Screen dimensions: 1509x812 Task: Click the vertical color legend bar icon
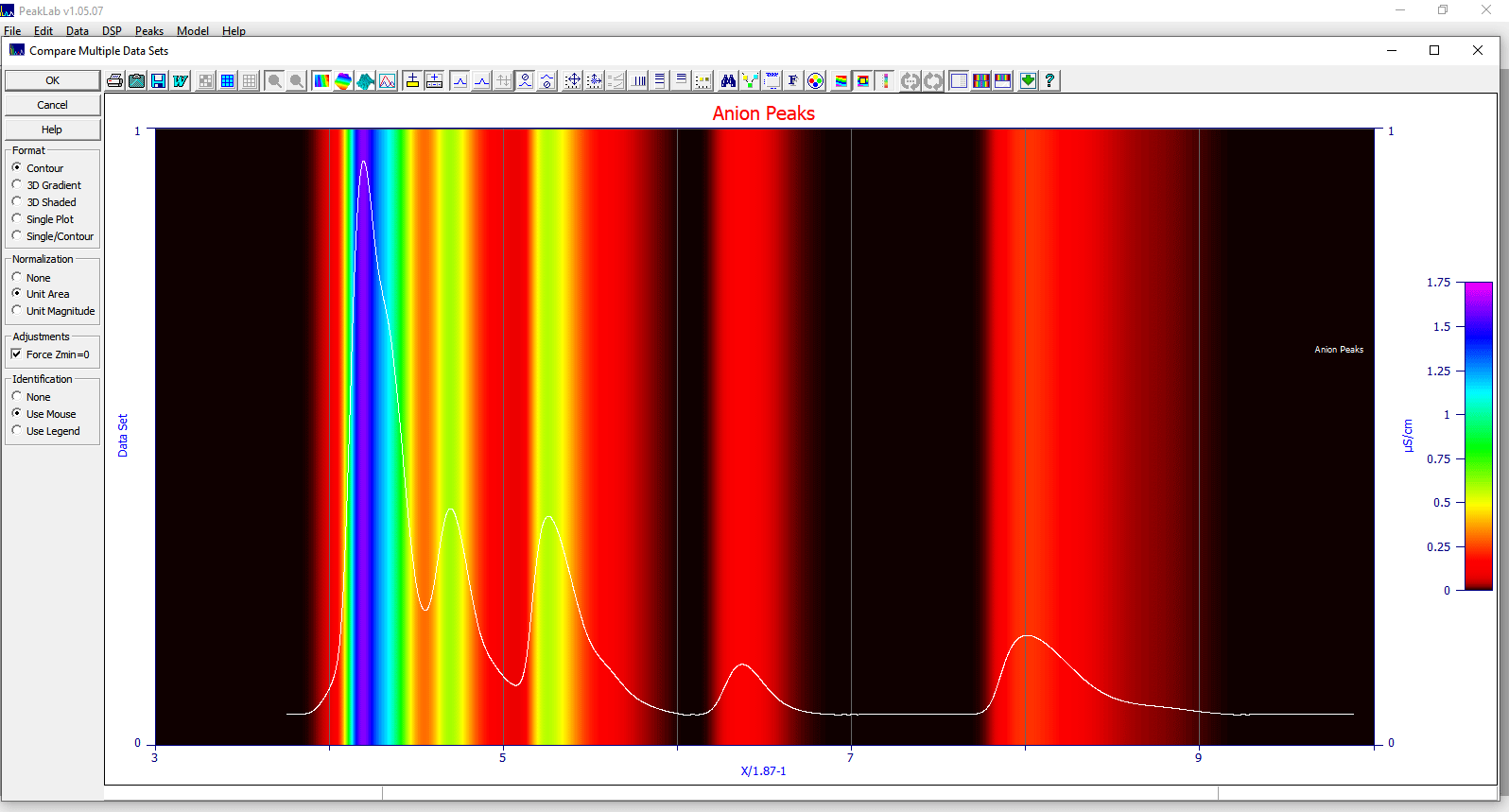pos(885,80)
